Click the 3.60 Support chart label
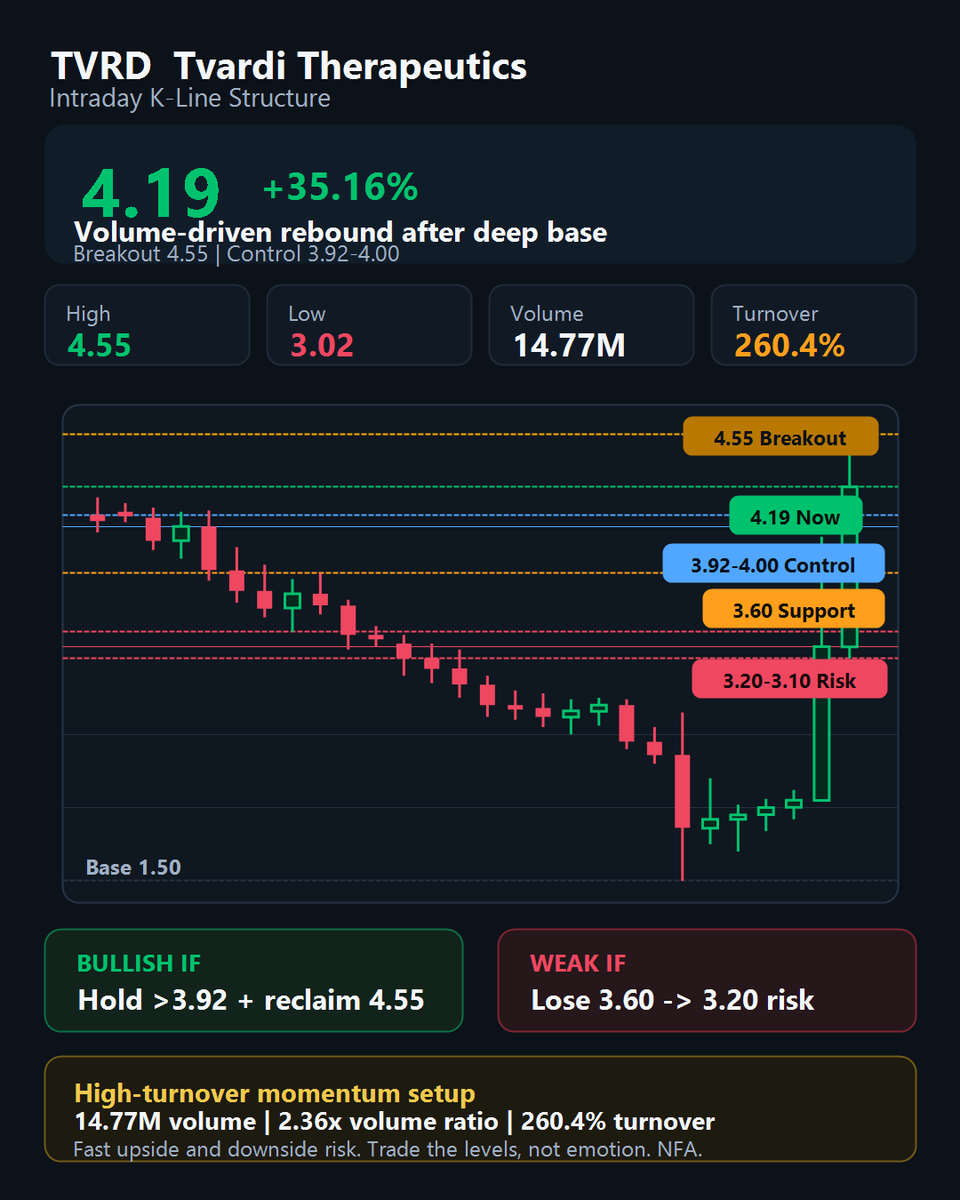Image resolution: width=960 pixels, height=1200 pixels. pos(794,610)
